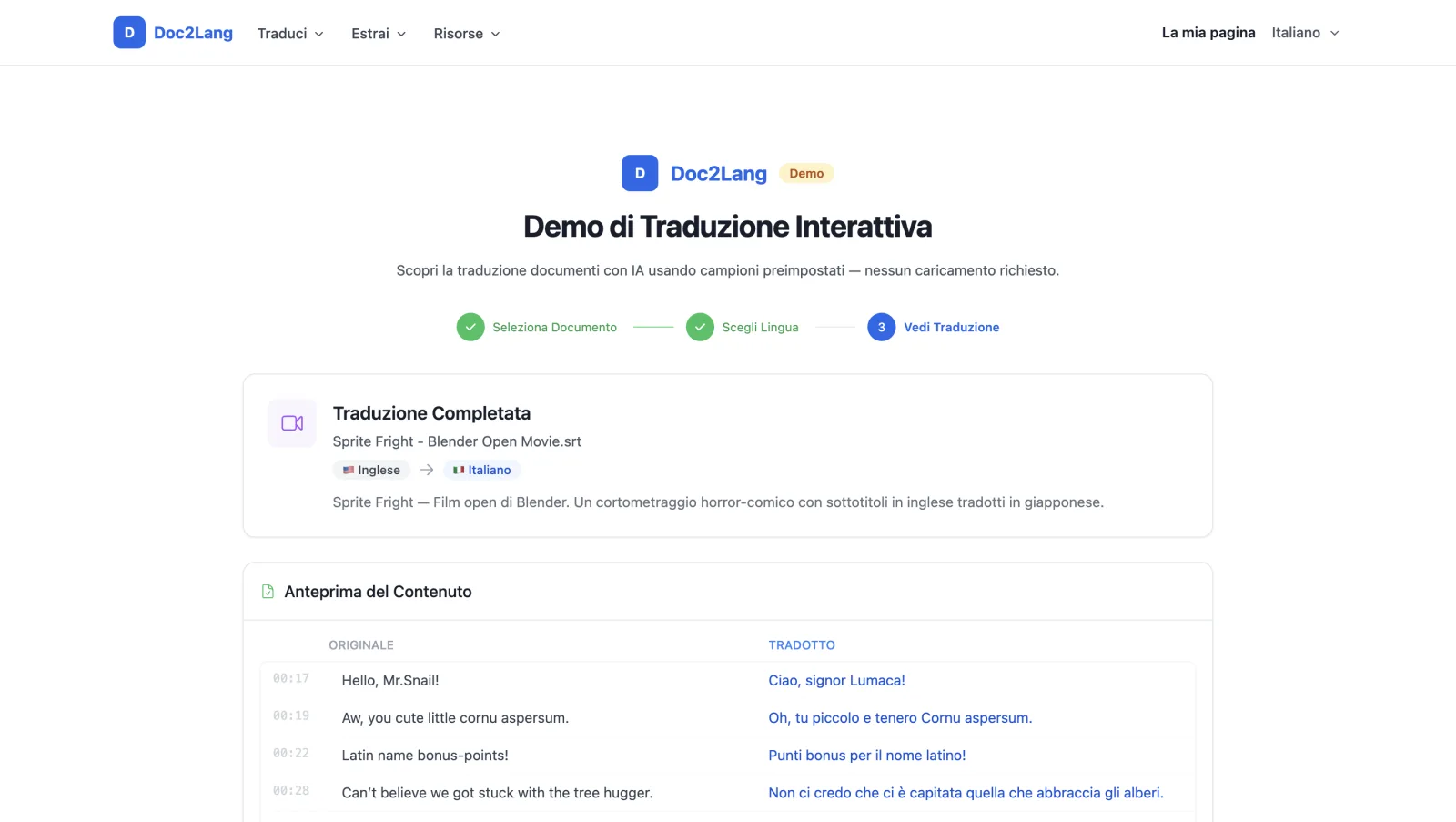The image size is (1456, 822).
Task: Click the step 3 circle icon
Action: pyautogui.click(x=881, y=327)
